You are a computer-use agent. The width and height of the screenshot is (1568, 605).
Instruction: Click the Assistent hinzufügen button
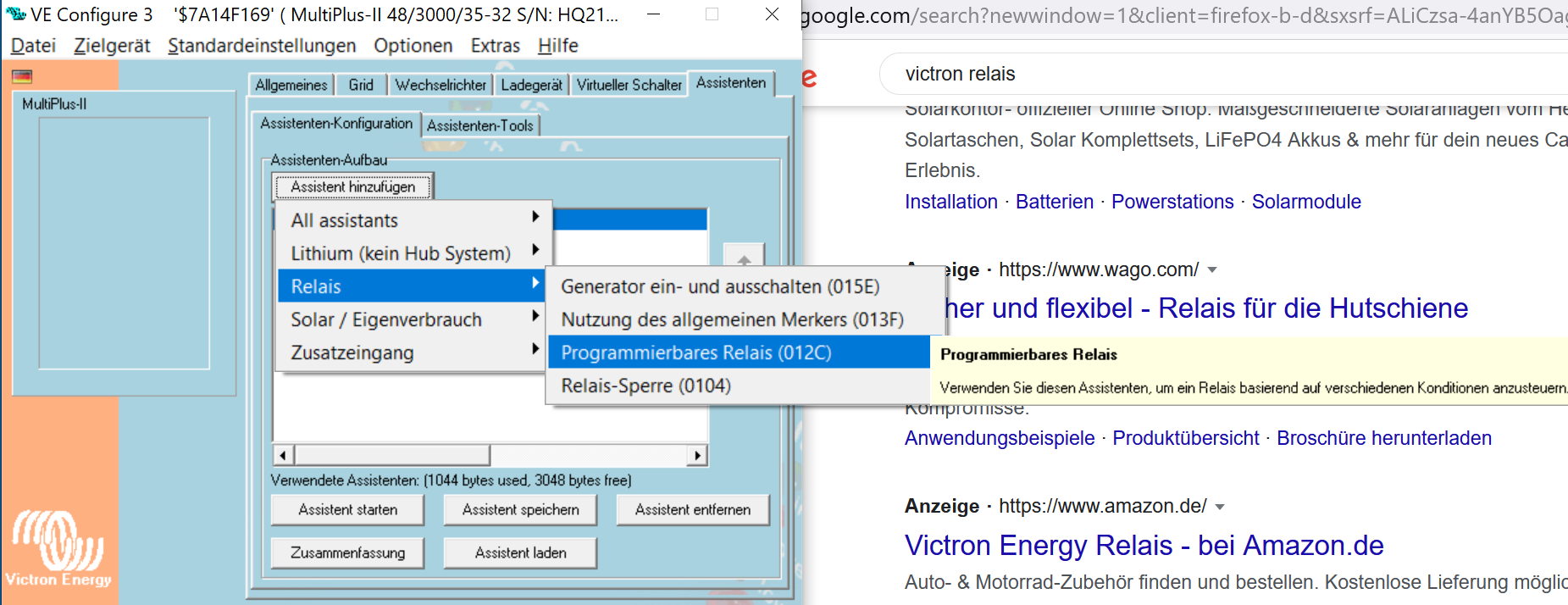[353, 186]
